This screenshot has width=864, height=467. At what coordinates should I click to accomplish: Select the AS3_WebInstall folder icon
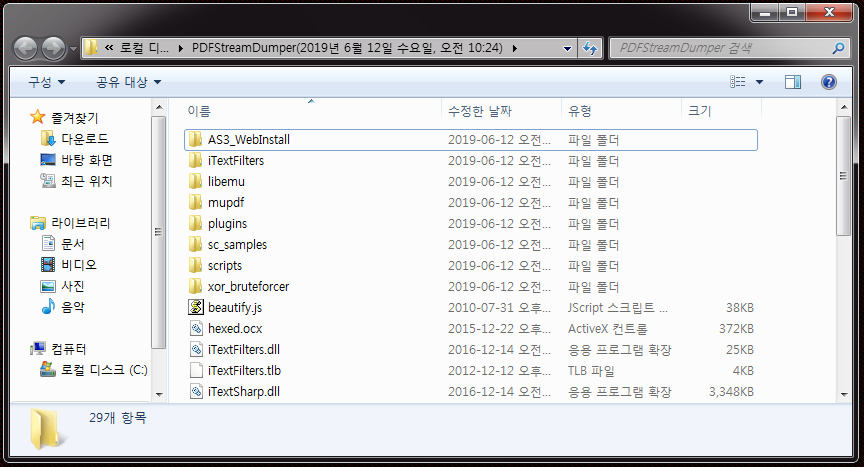pyautogui.click(x=196, y=139)
